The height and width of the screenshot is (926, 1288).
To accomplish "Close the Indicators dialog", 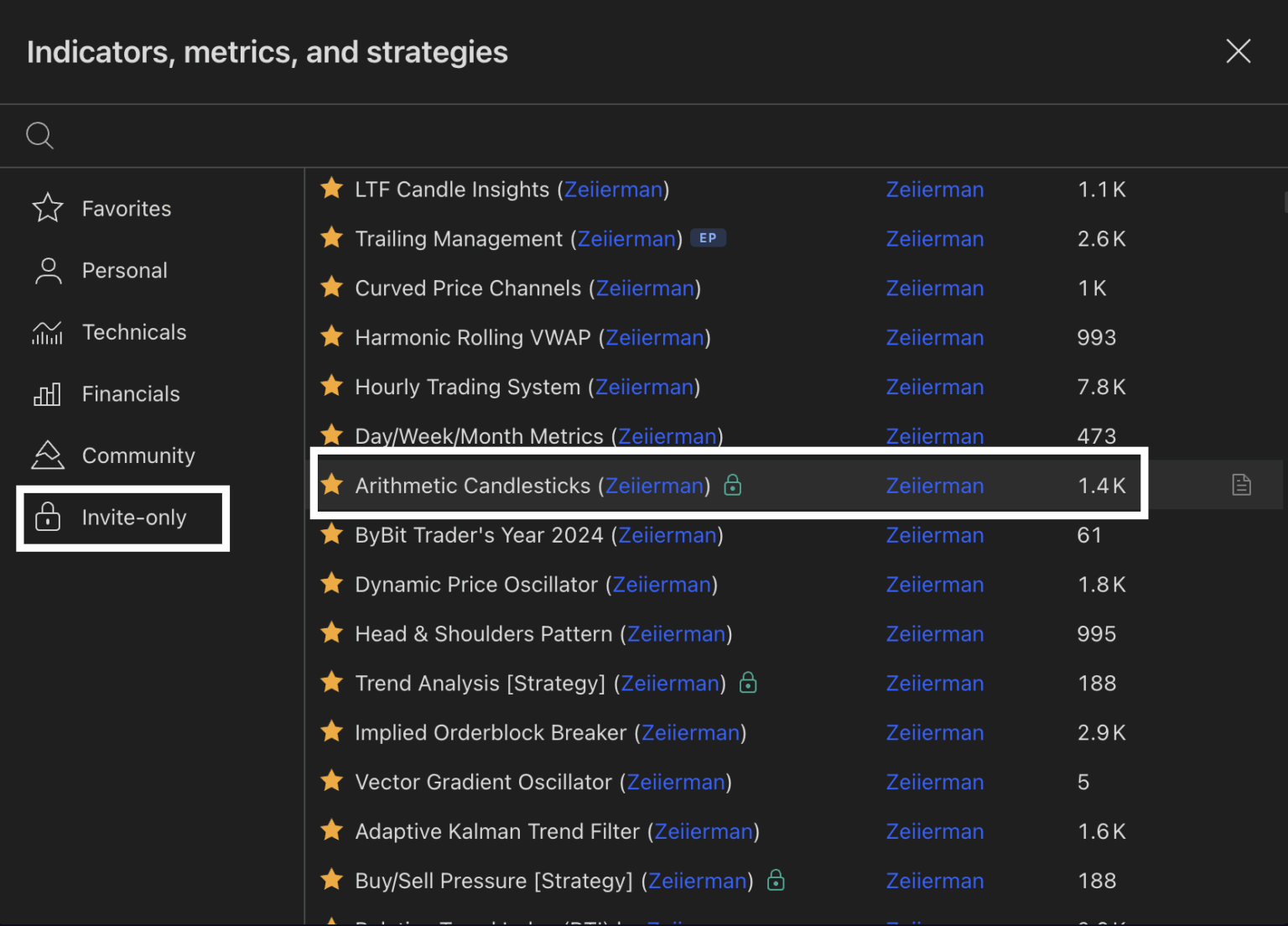I will click(1238, 51).
